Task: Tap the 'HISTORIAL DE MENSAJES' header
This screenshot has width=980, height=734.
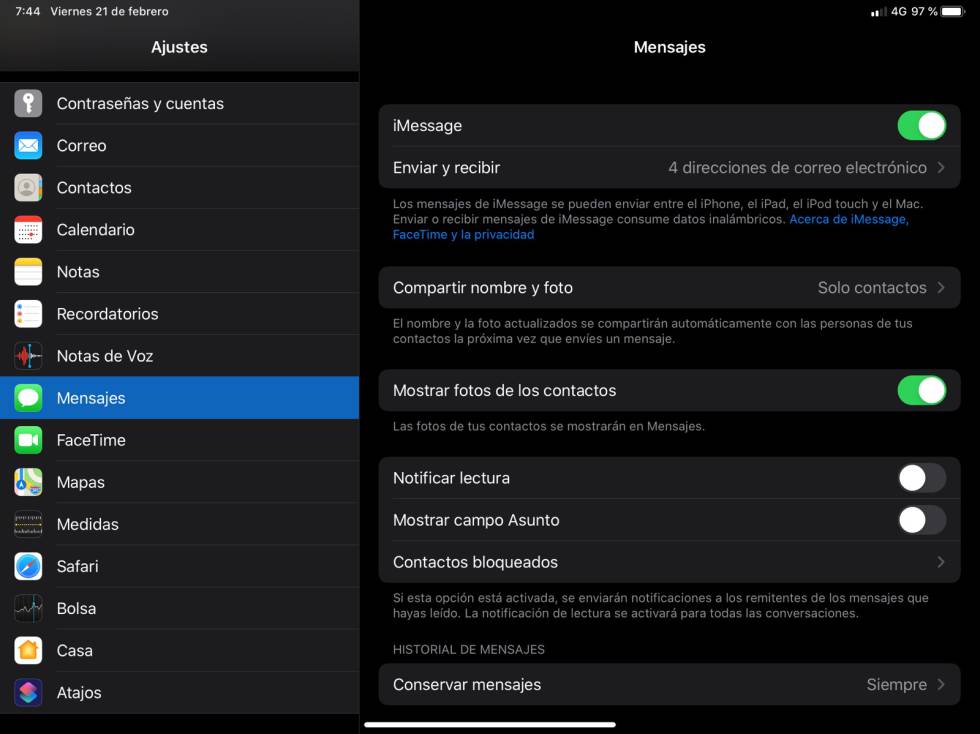Action: pos(469,650)
